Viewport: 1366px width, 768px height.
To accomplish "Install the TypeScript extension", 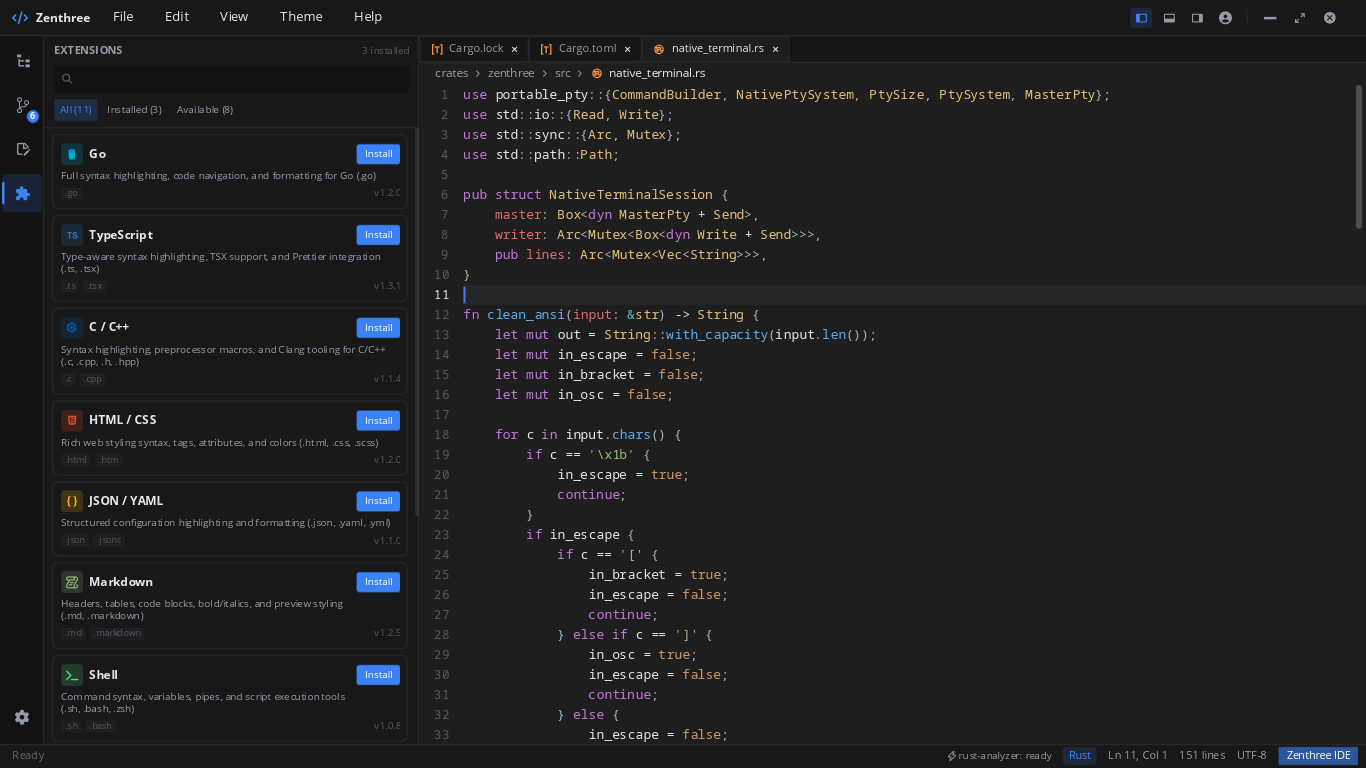I will (x=378, y=235).
